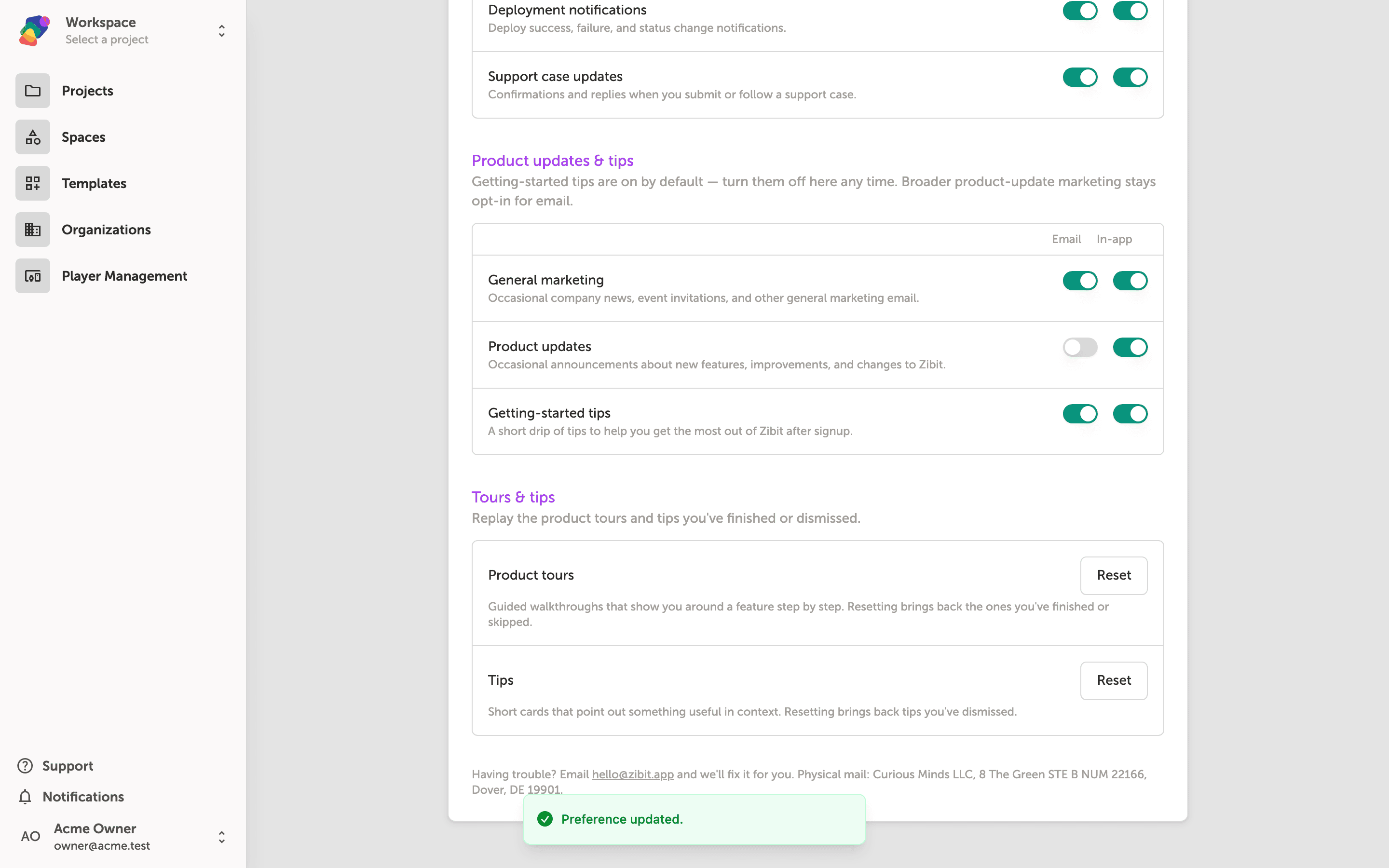Click the Email column header
The image size is (1389, 868).
point(1066,239)
